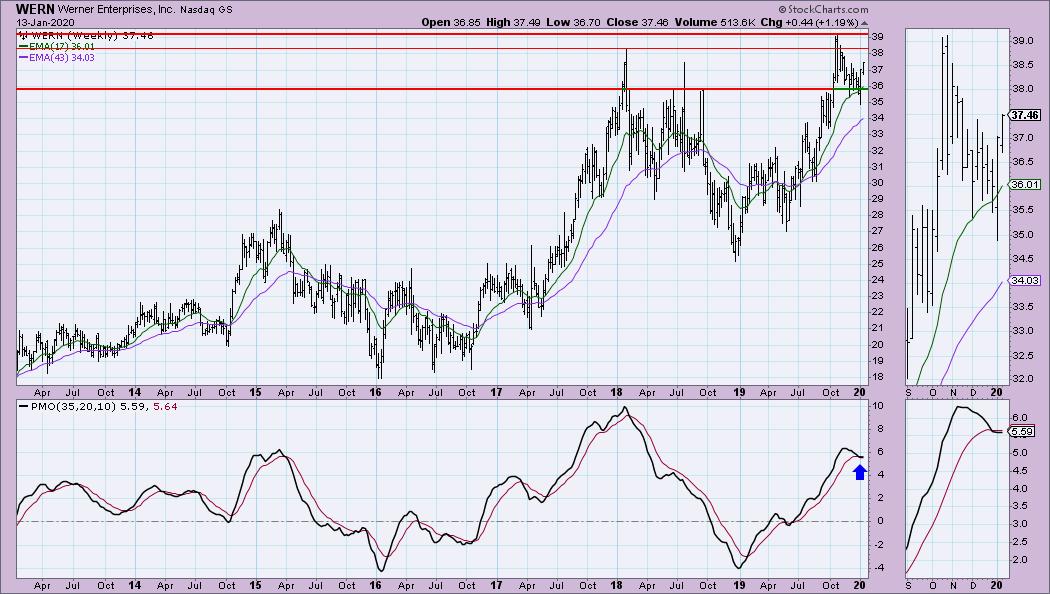The width and height of the screenshot is (1050, 594).
Task: Click year 14 on price chart time axis
Action: pos(135,392)
